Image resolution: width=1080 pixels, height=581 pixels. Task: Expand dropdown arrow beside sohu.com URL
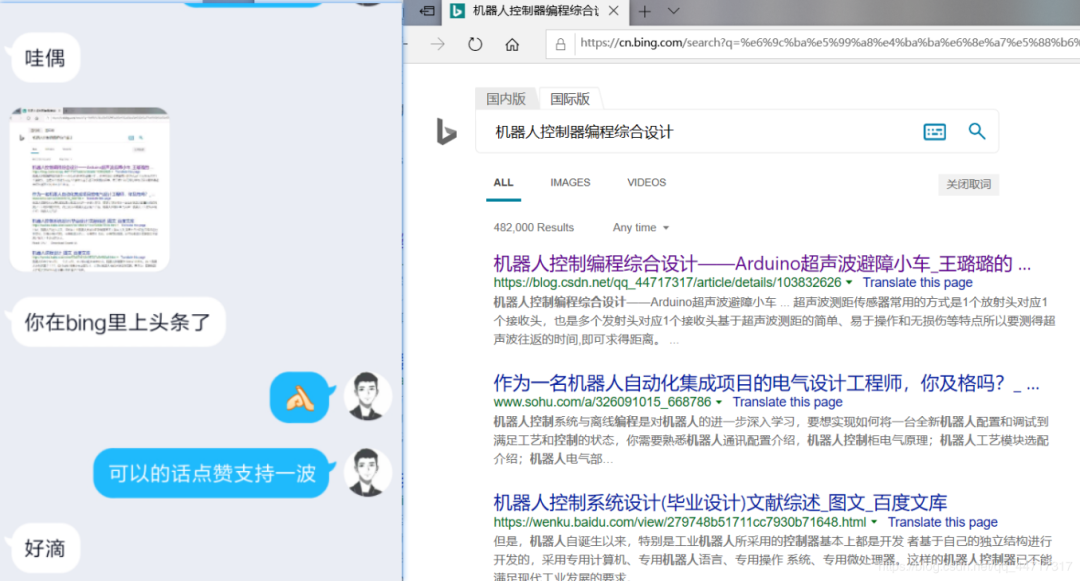[719, 402]
